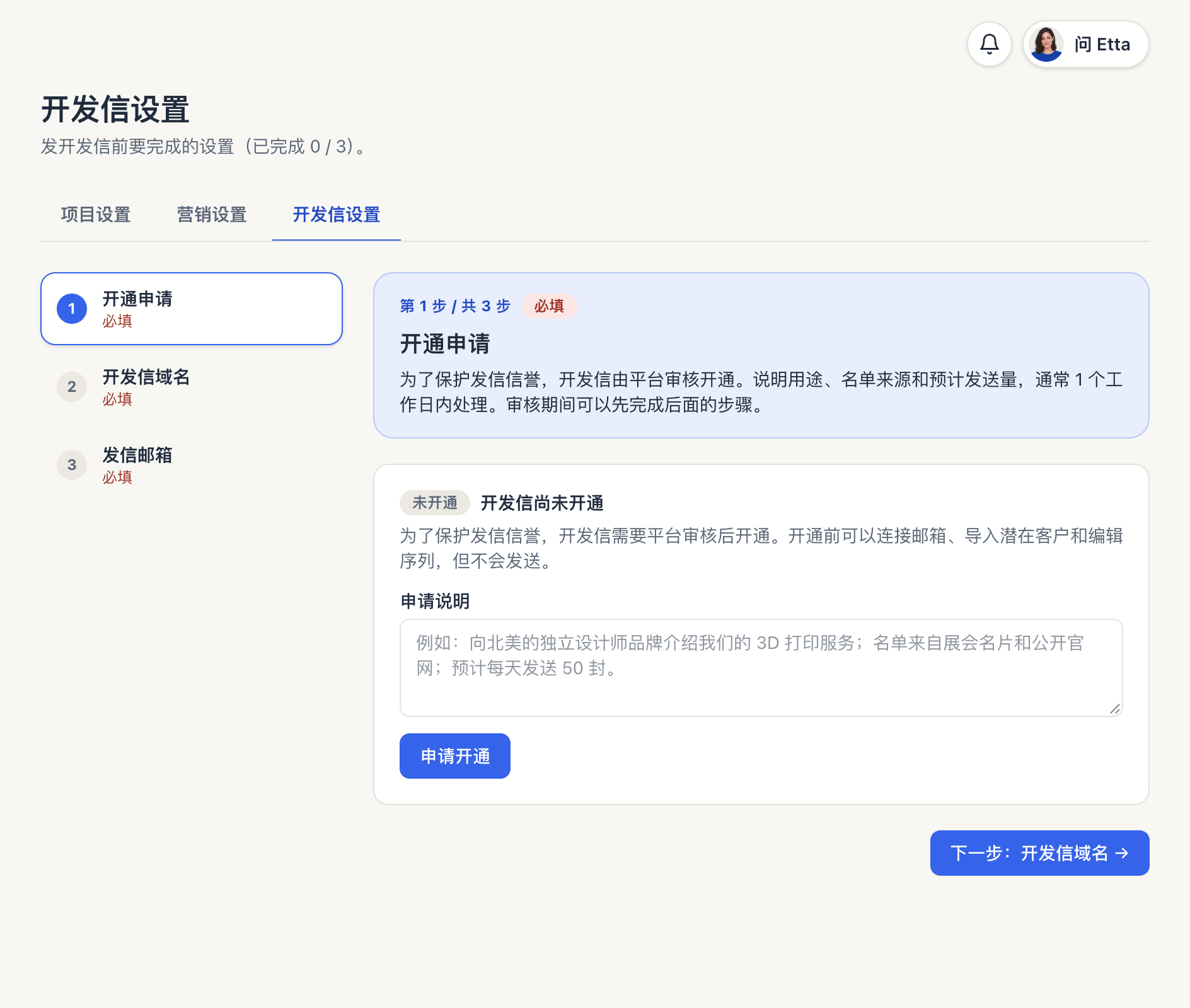
Task: Click the page title 开发信设置
Action: point(115,110)
